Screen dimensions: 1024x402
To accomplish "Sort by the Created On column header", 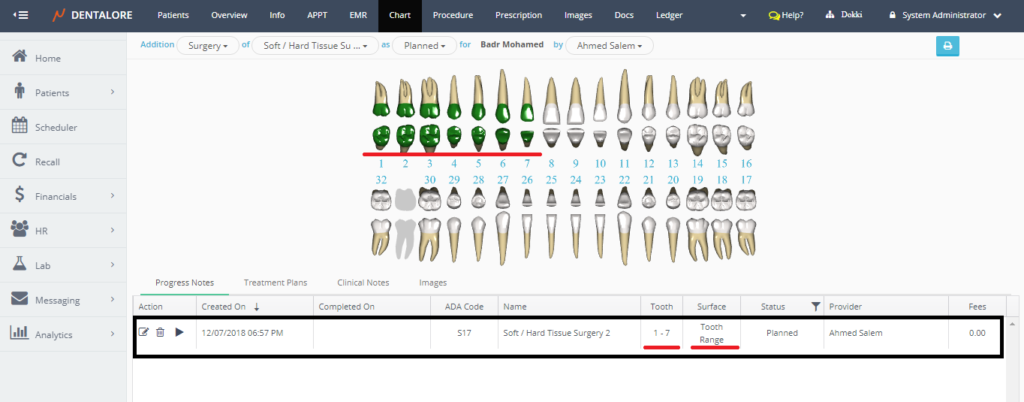I will (x=224, y=306).
